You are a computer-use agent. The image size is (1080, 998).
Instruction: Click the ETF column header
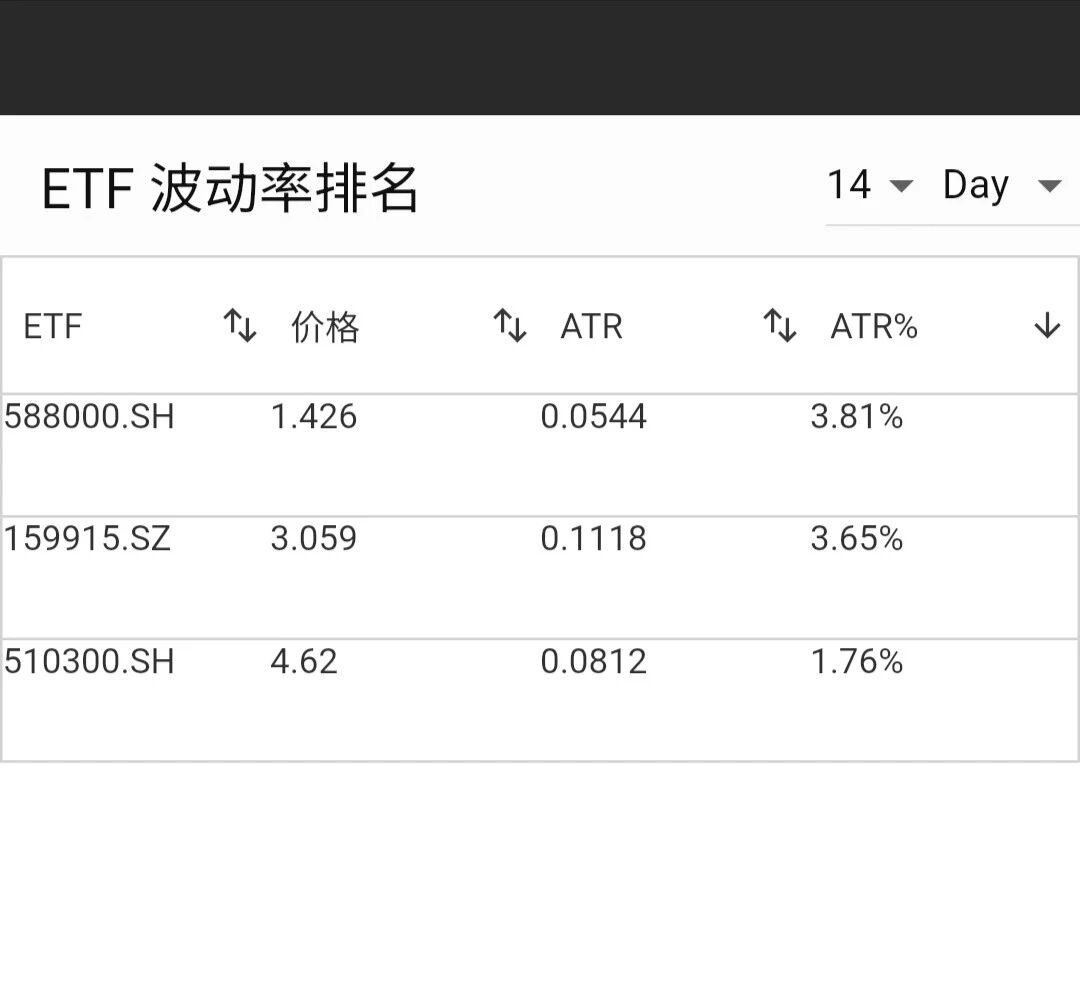(x=53, y=326)
